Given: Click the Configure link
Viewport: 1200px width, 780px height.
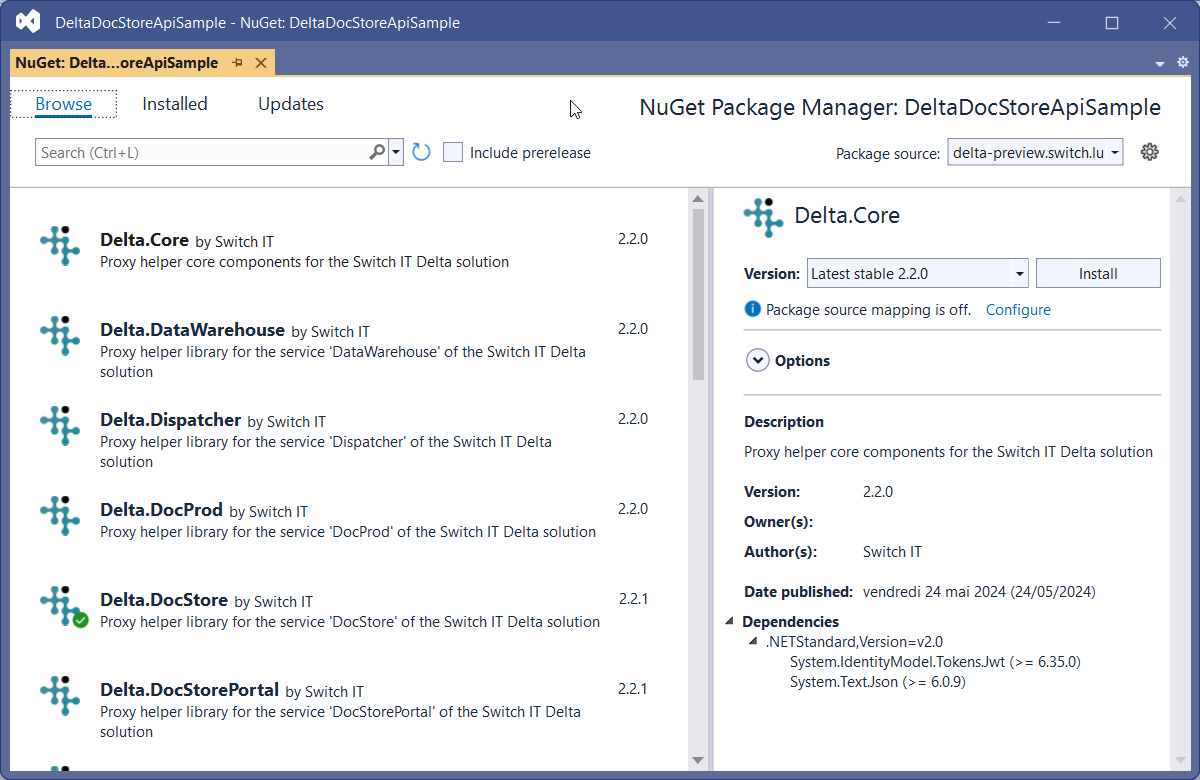Looking at the screenshot, I should [1018, 310].
